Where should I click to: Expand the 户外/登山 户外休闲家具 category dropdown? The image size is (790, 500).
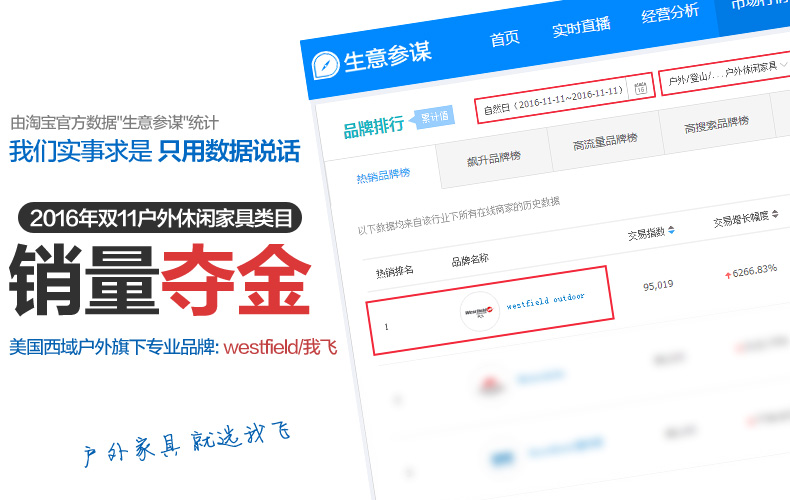coord(726,73)
